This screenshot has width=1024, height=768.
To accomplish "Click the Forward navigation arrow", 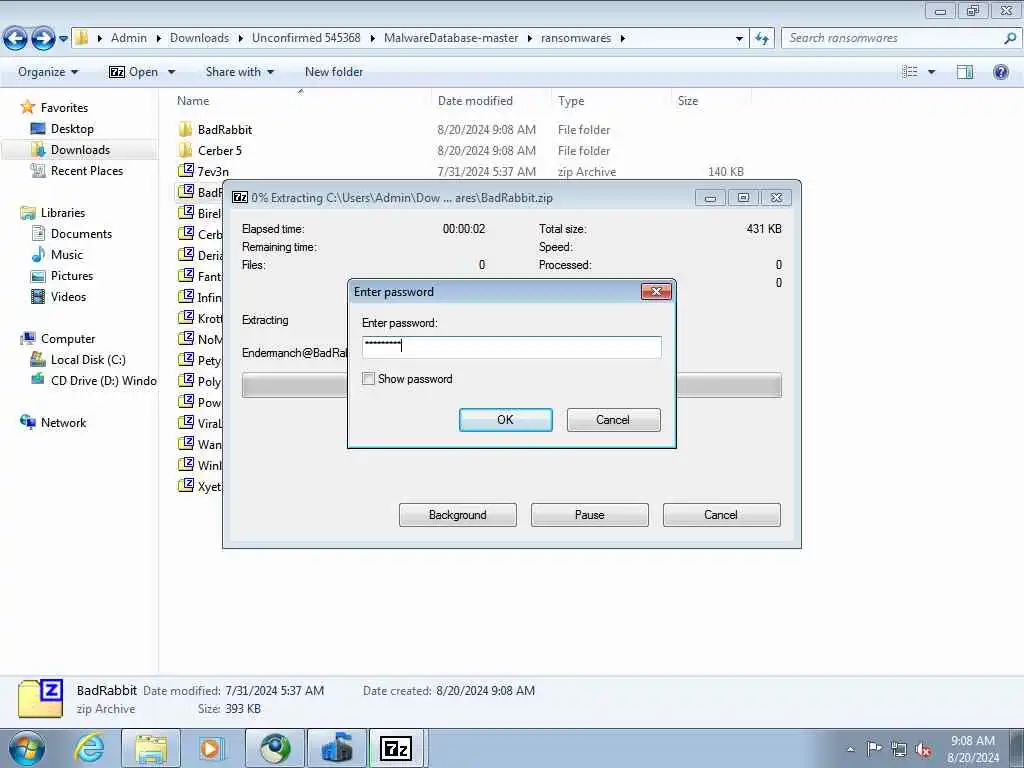I will (x=43, y=39).
